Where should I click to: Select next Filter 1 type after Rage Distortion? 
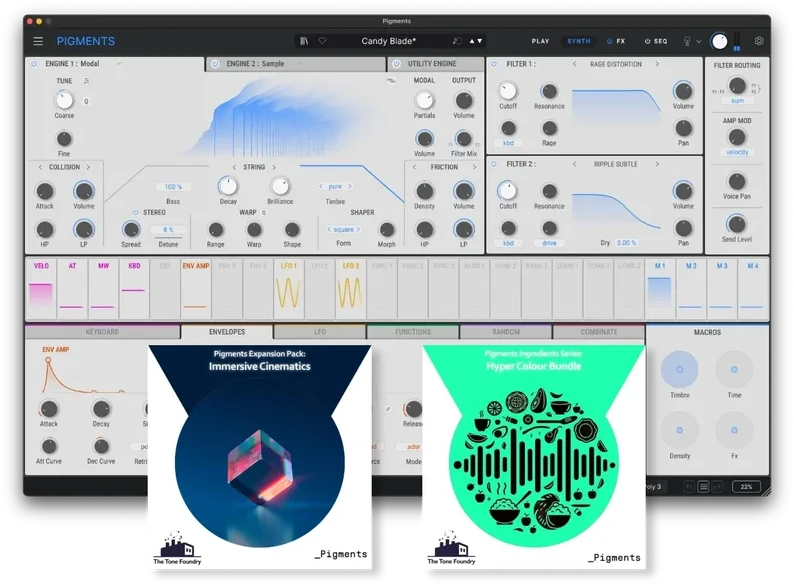[x=657, y=64]
